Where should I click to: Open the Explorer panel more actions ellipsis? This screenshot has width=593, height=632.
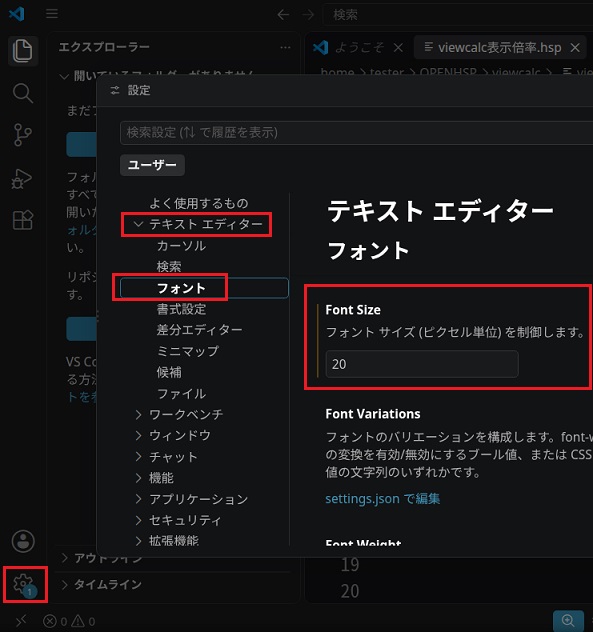pos(285,48)
